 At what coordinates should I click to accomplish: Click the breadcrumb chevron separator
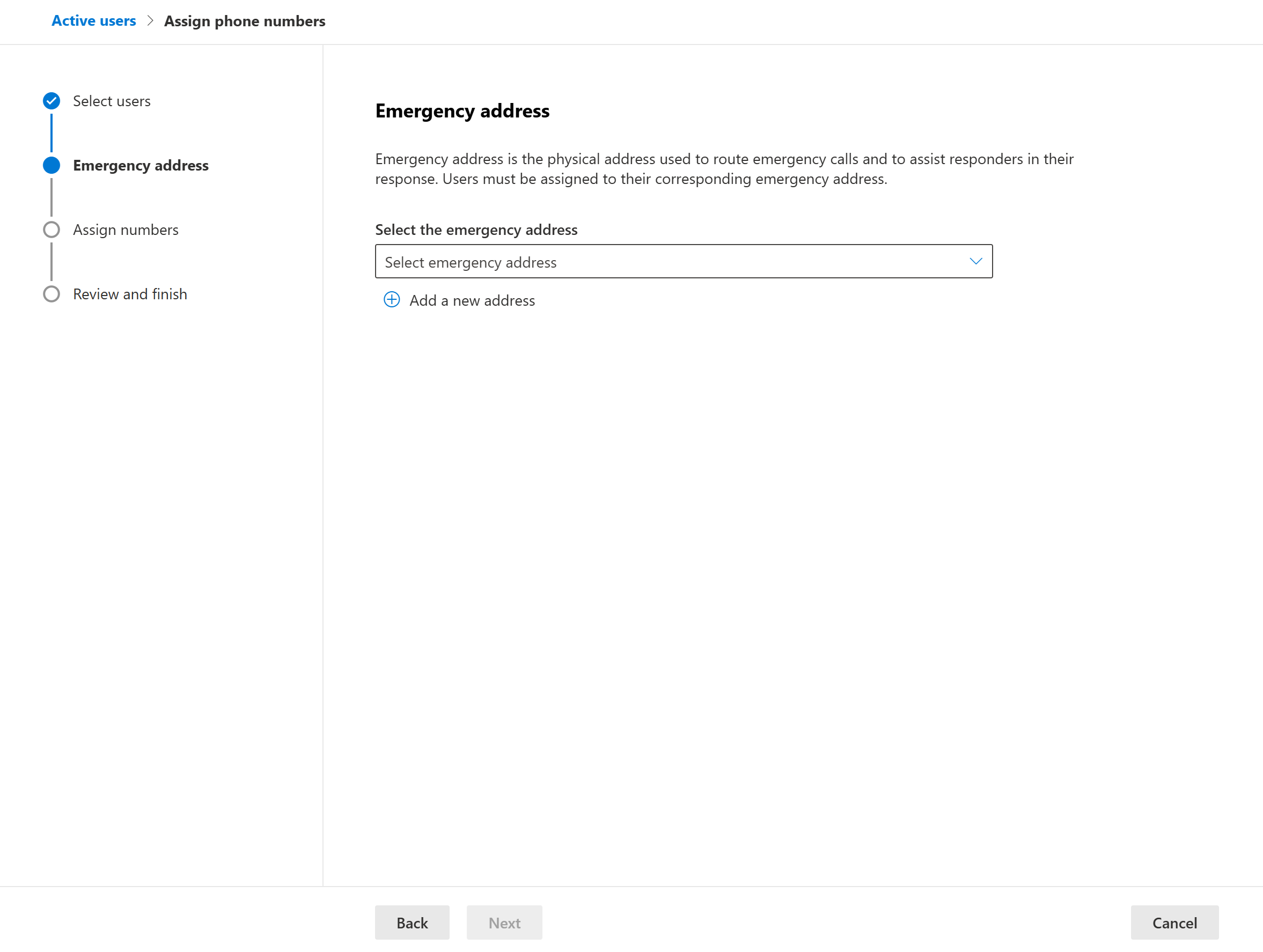(x=150, y=21)
